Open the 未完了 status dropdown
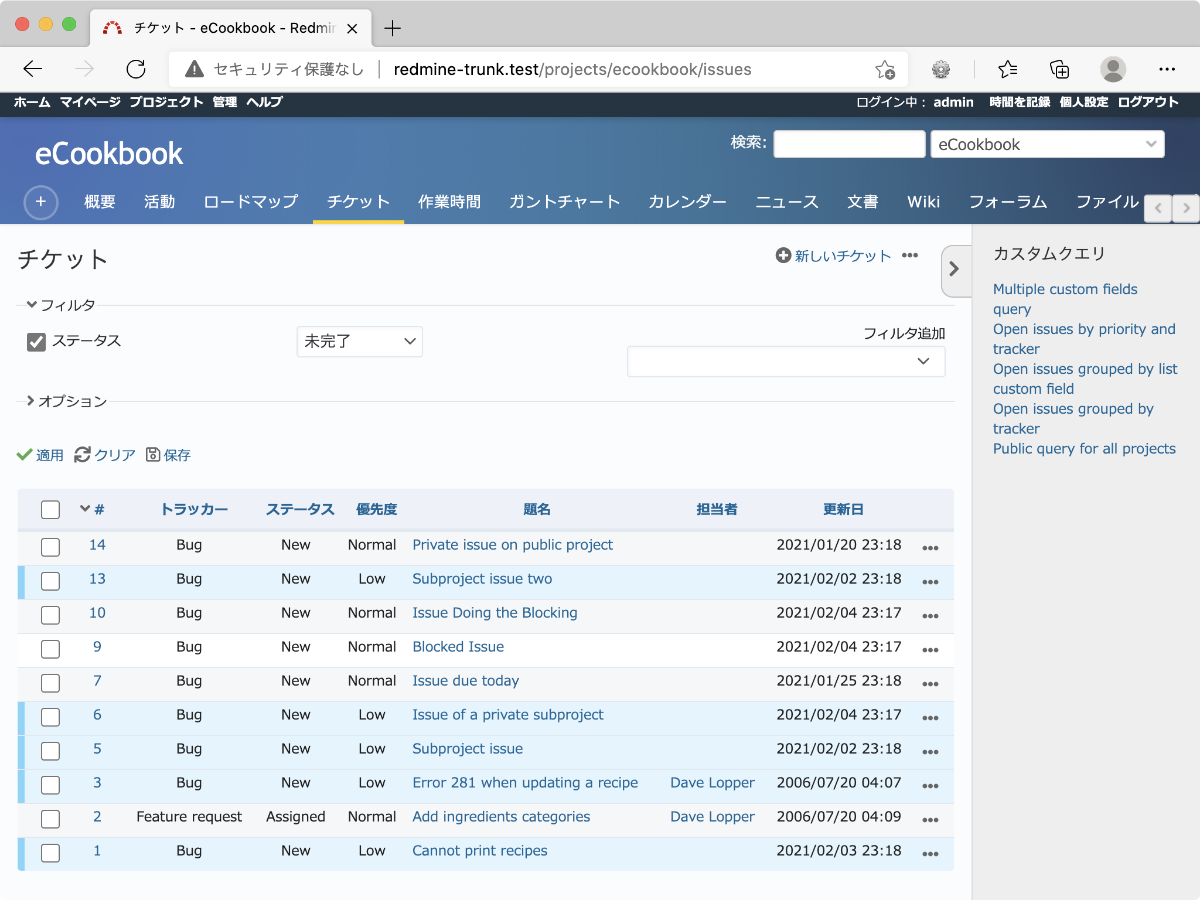The image size is (1200, 900). [x=360, y=341]
